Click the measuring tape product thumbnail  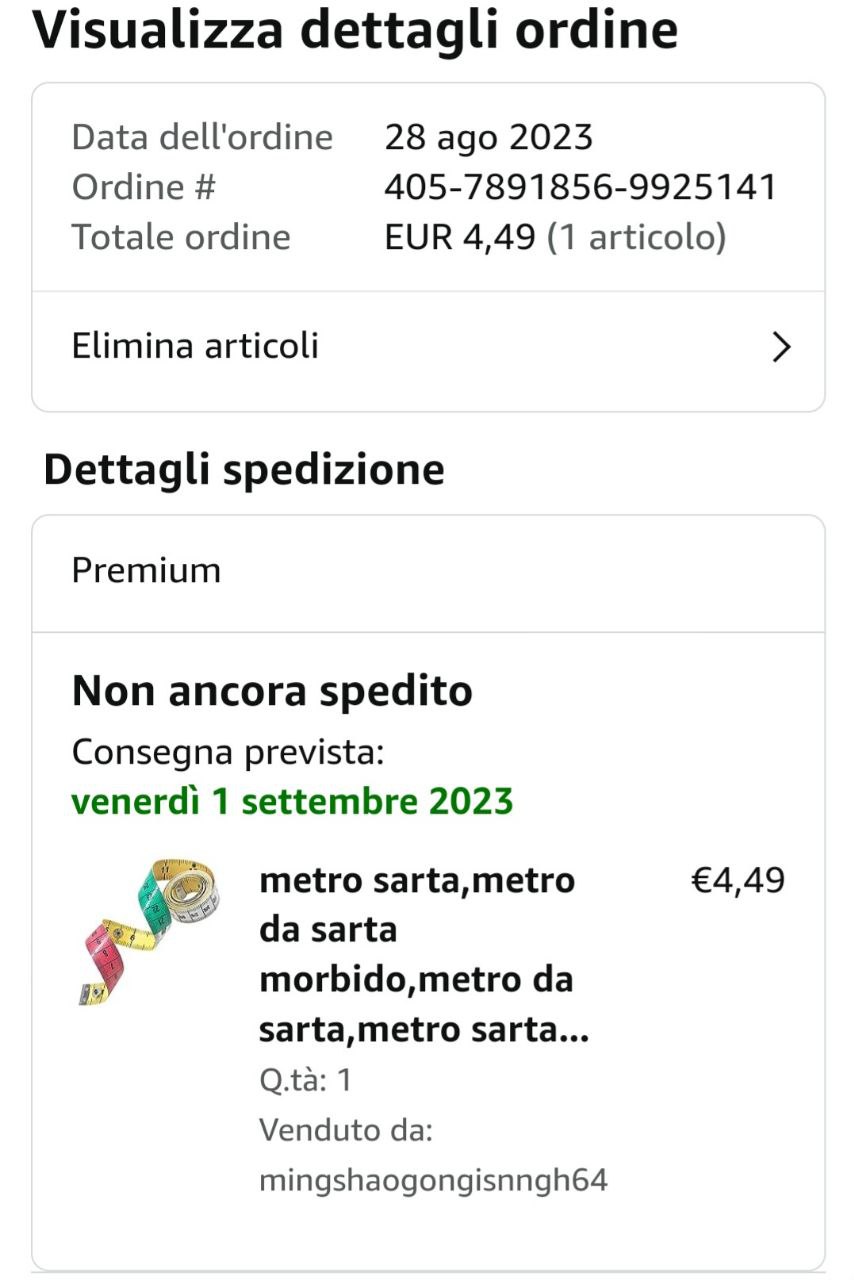coord(150,930)
